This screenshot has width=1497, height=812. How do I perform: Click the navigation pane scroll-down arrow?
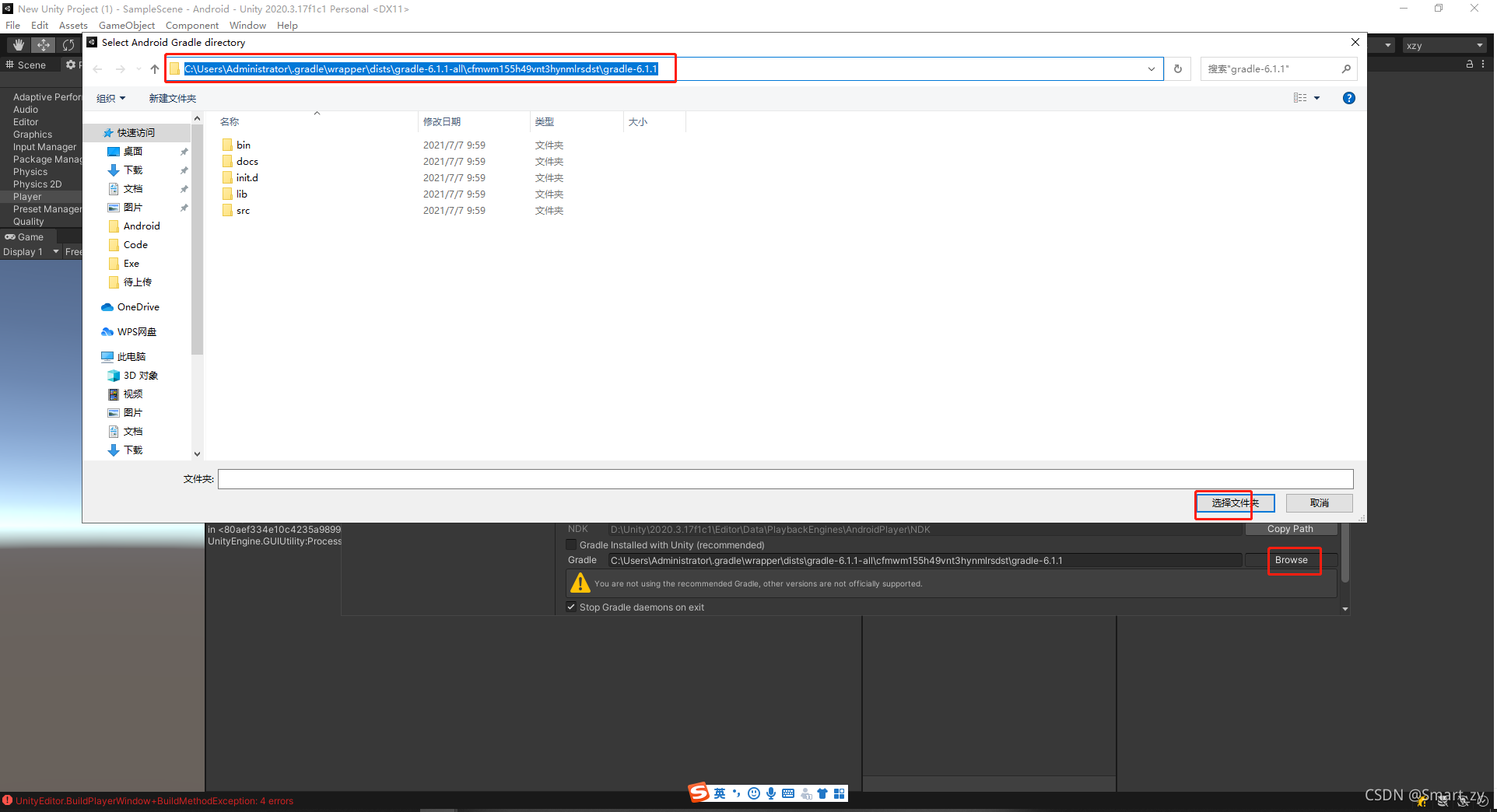[x=197, y=453]
